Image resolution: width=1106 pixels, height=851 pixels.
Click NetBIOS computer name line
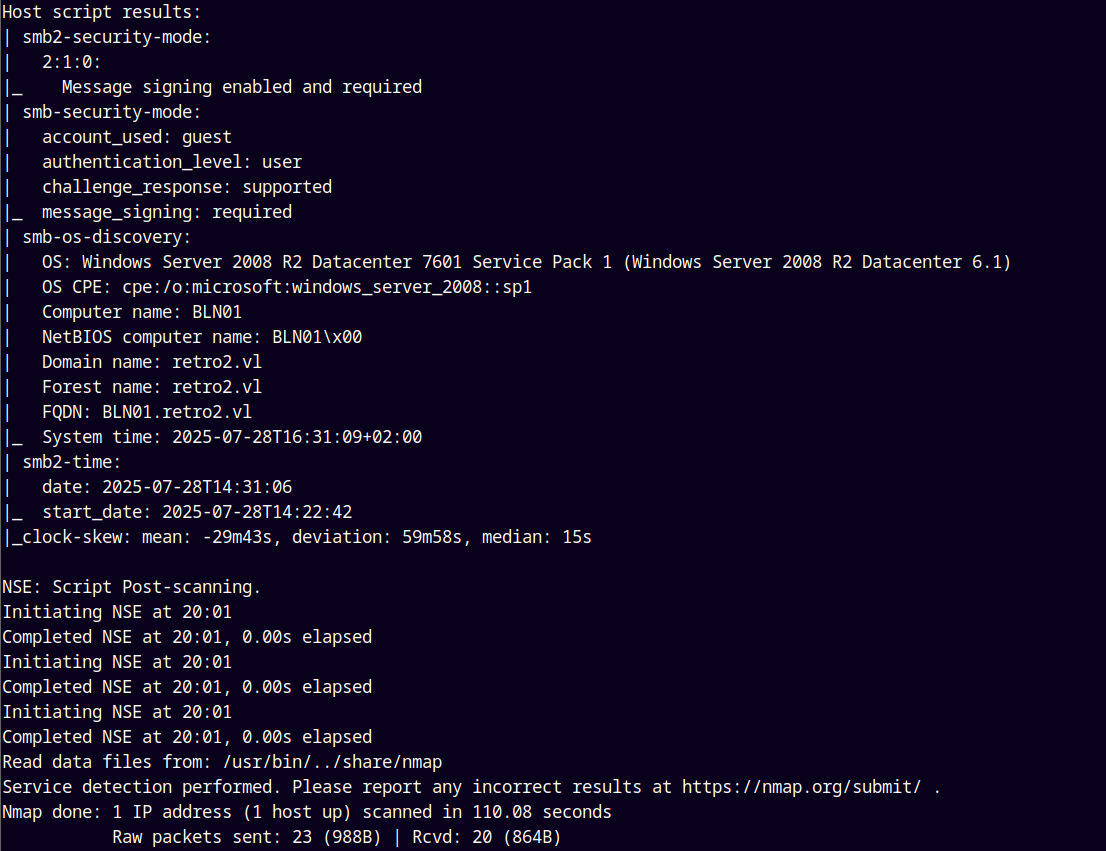202,337
